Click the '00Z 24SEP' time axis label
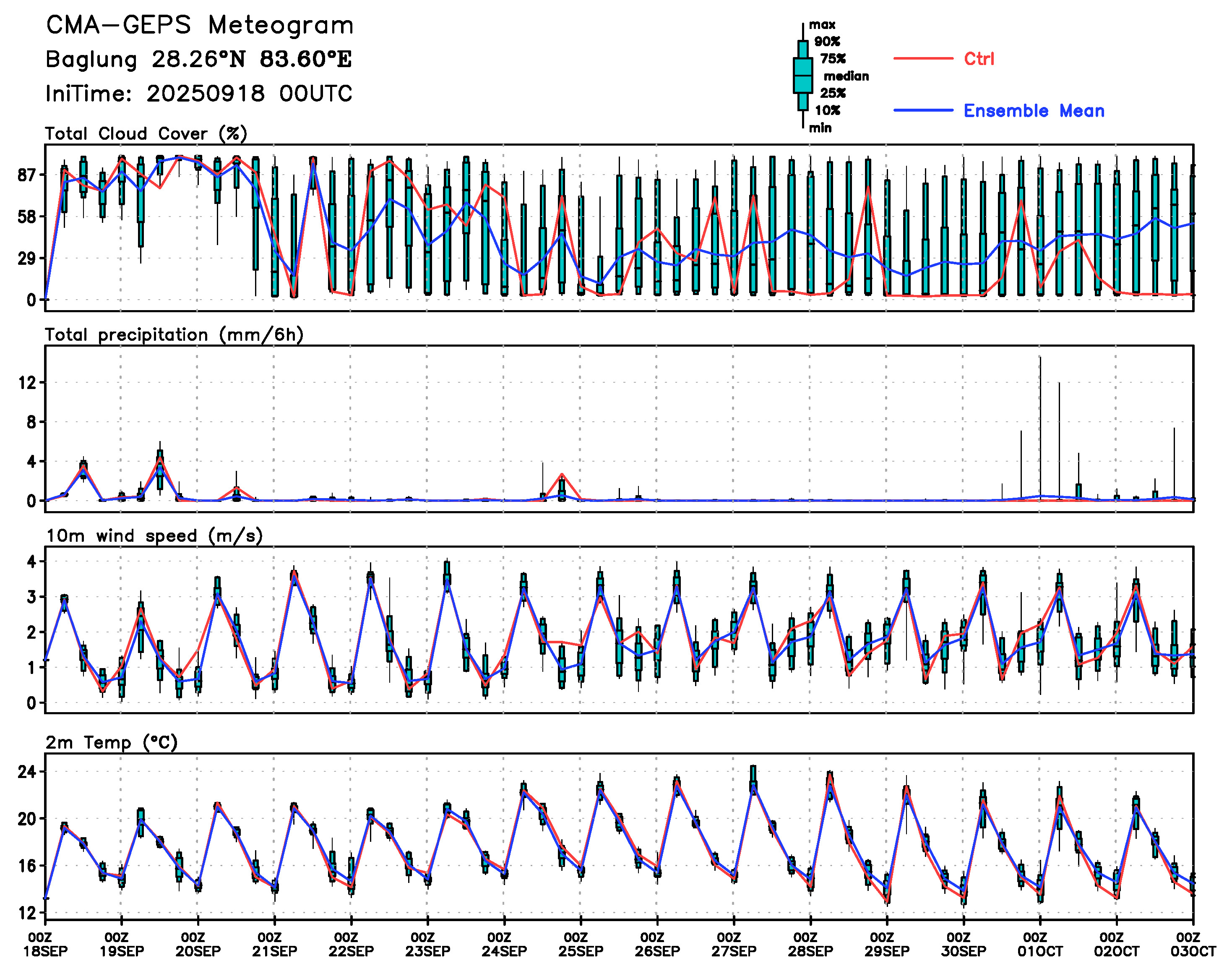This screenshot has width=1232, height=974. click(504, 944)
